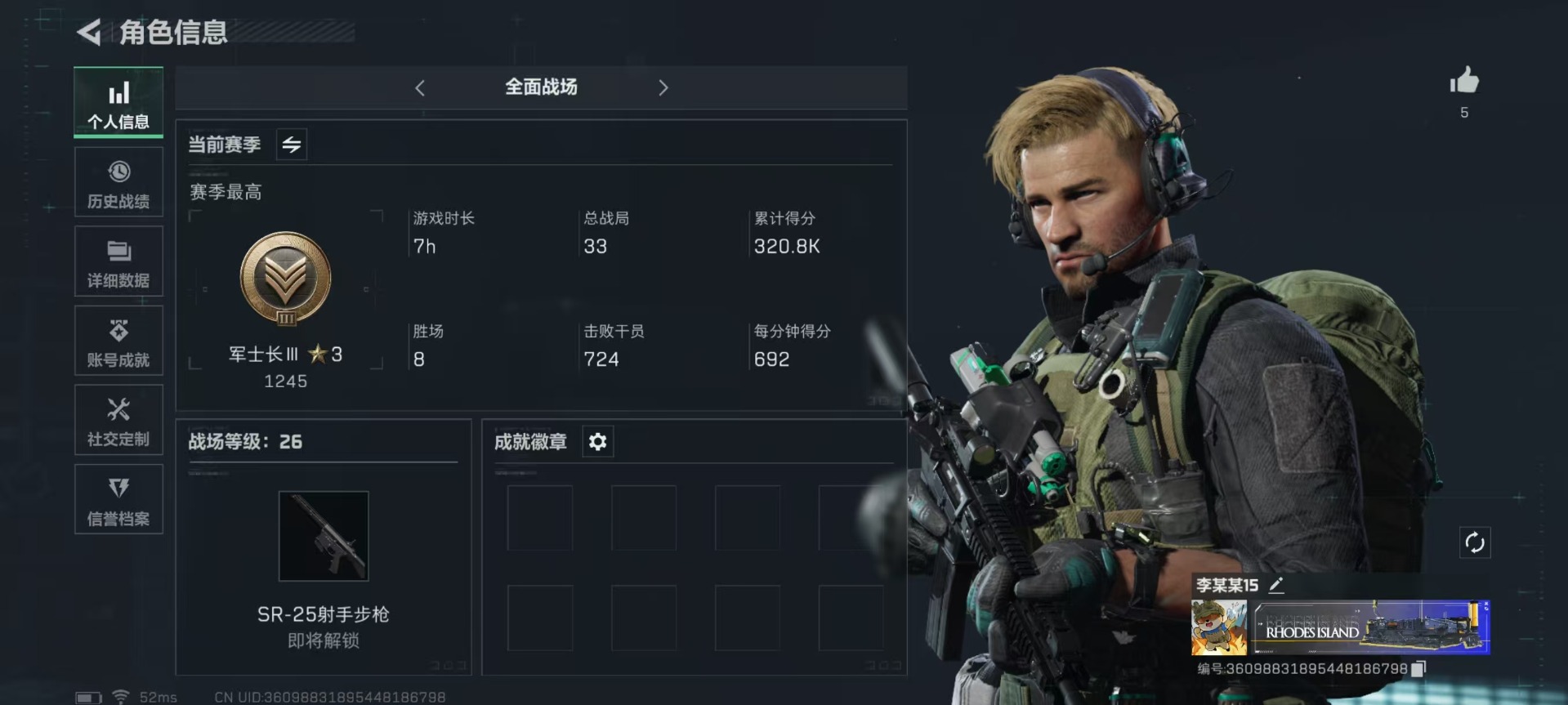Select the first empty achievement badge slot
The height and width of the screenshot is (705, 1568).
[x=539, y=518]
